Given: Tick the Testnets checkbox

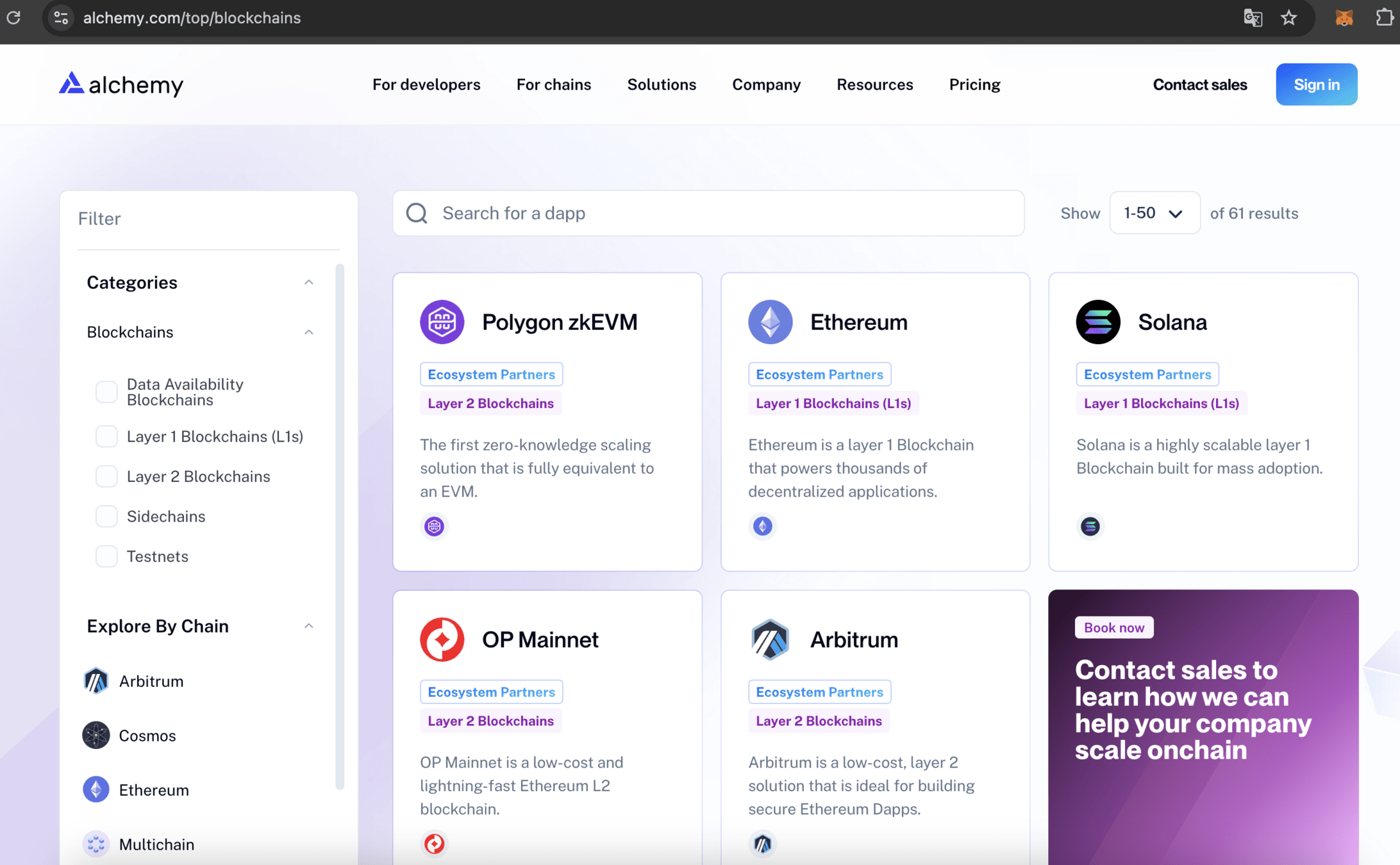Looking at the screenshot, I should click(106, 556).
